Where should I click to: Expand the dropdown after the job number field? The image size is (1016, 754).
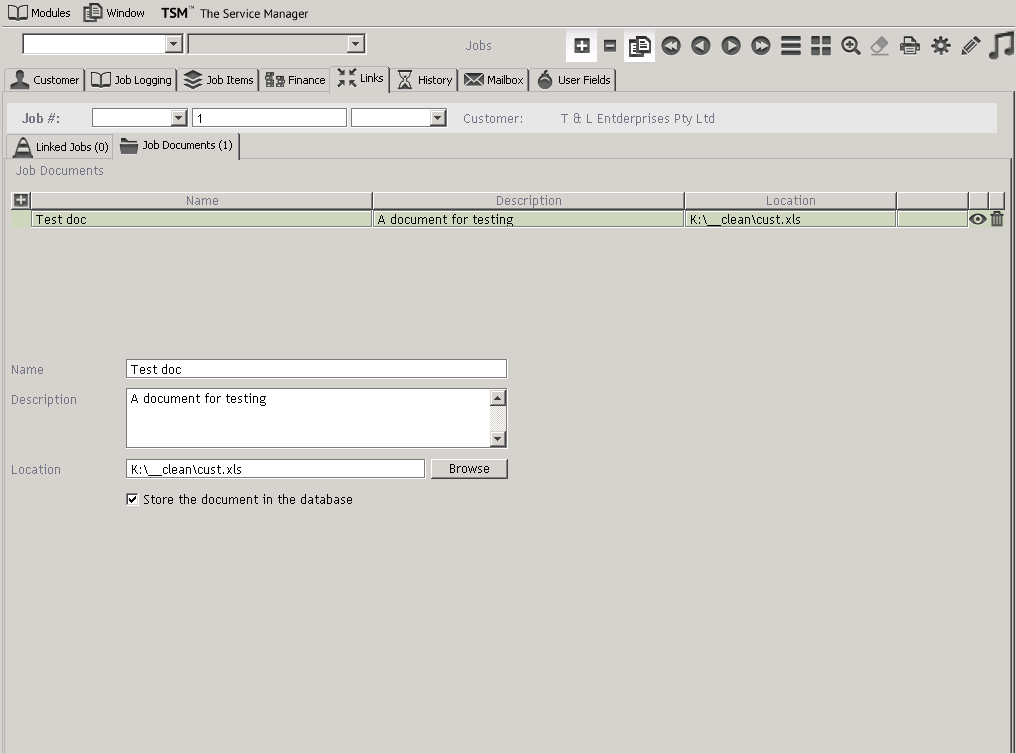437,118
